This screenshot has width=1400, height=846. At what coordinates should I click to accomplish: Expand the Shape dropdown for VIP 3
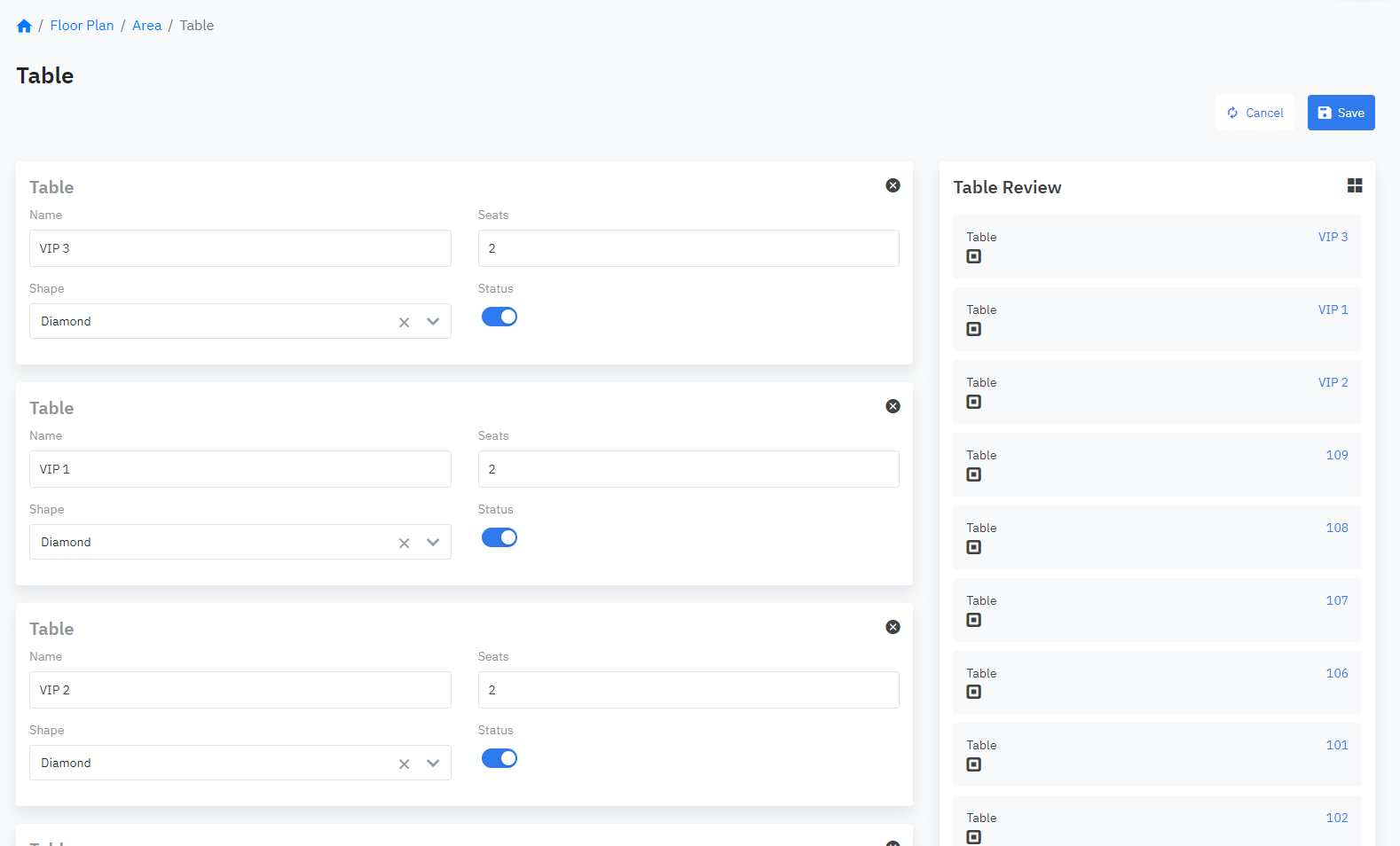(x=433, y=322)
